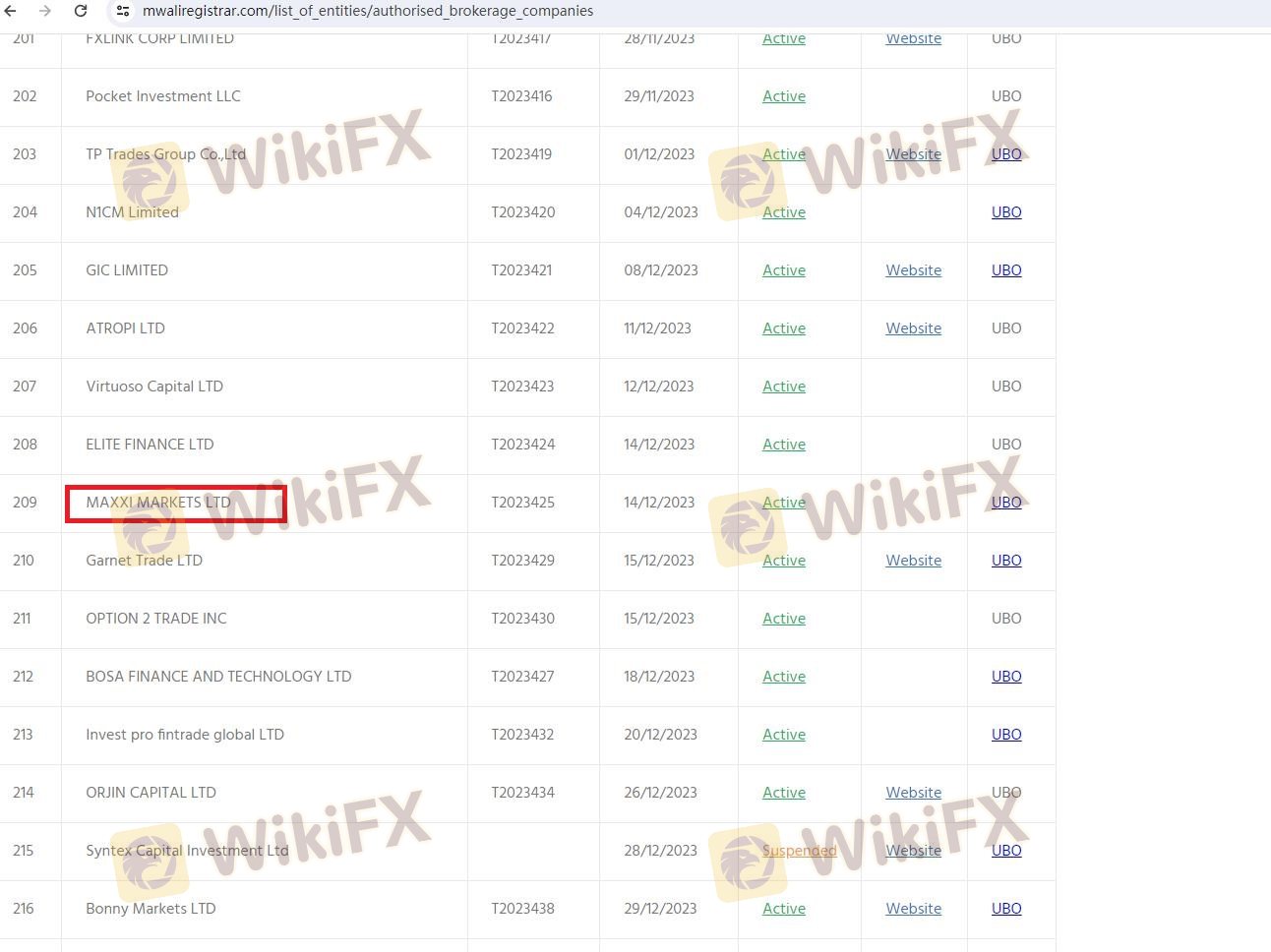Visit Website link for TP Trades Group

913,154
